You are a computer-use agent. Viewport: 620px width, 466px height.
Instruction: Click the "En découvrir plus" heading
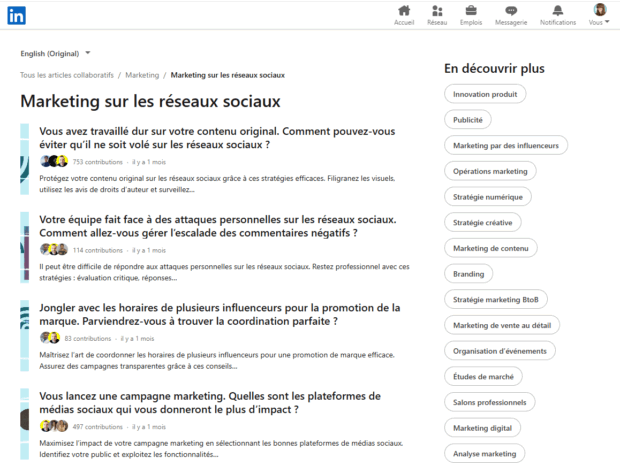coord(494,68)
